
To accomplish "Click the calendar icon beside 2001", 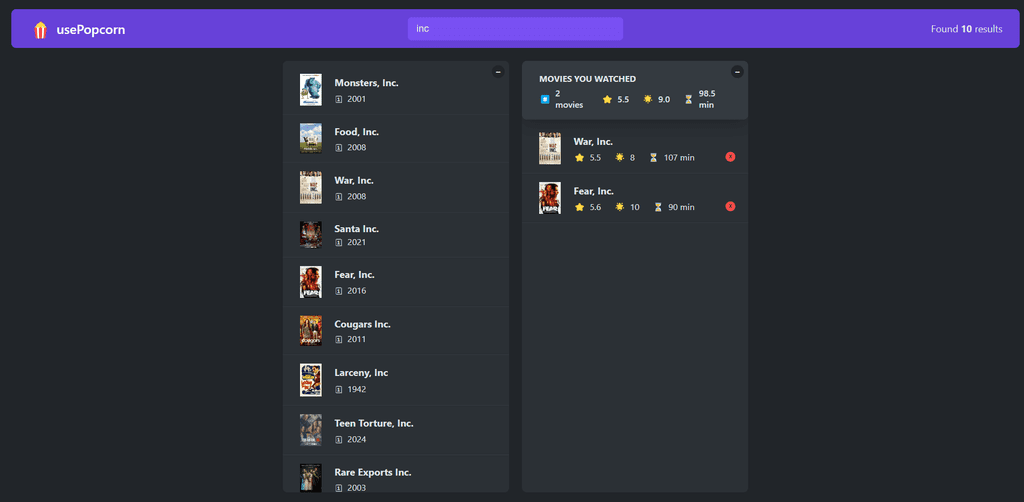I will (x=338, y=99).
